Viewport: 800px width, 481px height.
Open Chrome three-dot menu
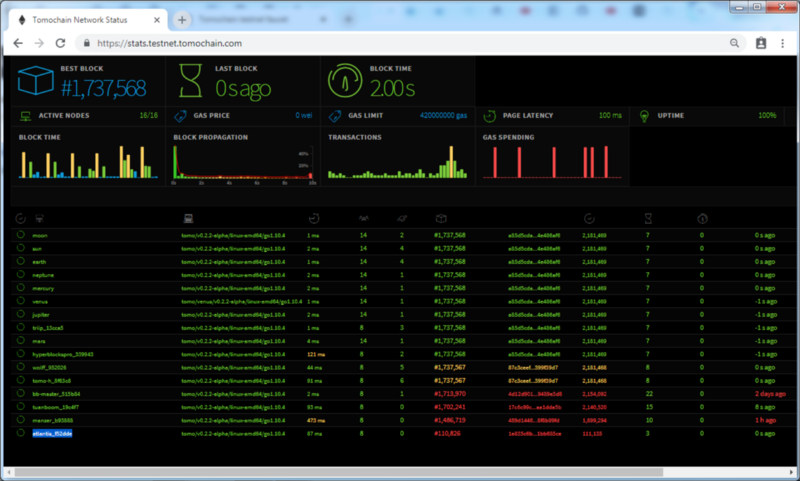(x=784, y=44)
